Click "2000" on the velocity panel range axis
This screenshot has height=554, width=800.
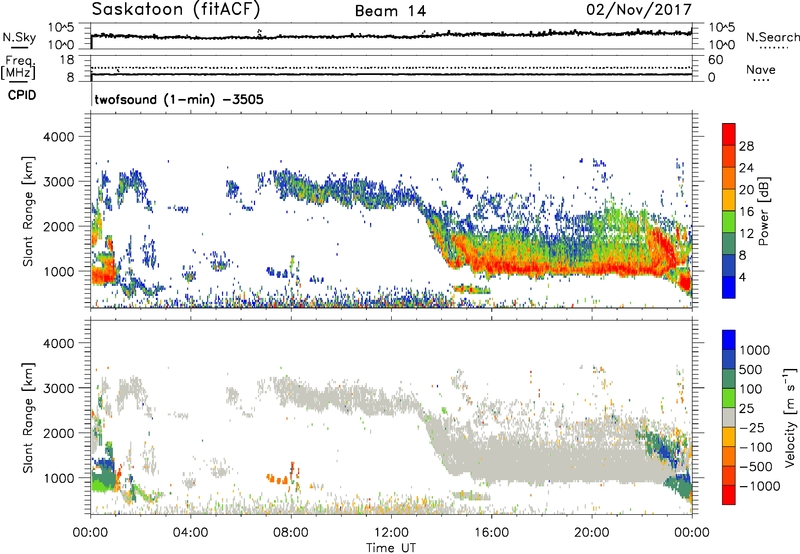(58, 433)
